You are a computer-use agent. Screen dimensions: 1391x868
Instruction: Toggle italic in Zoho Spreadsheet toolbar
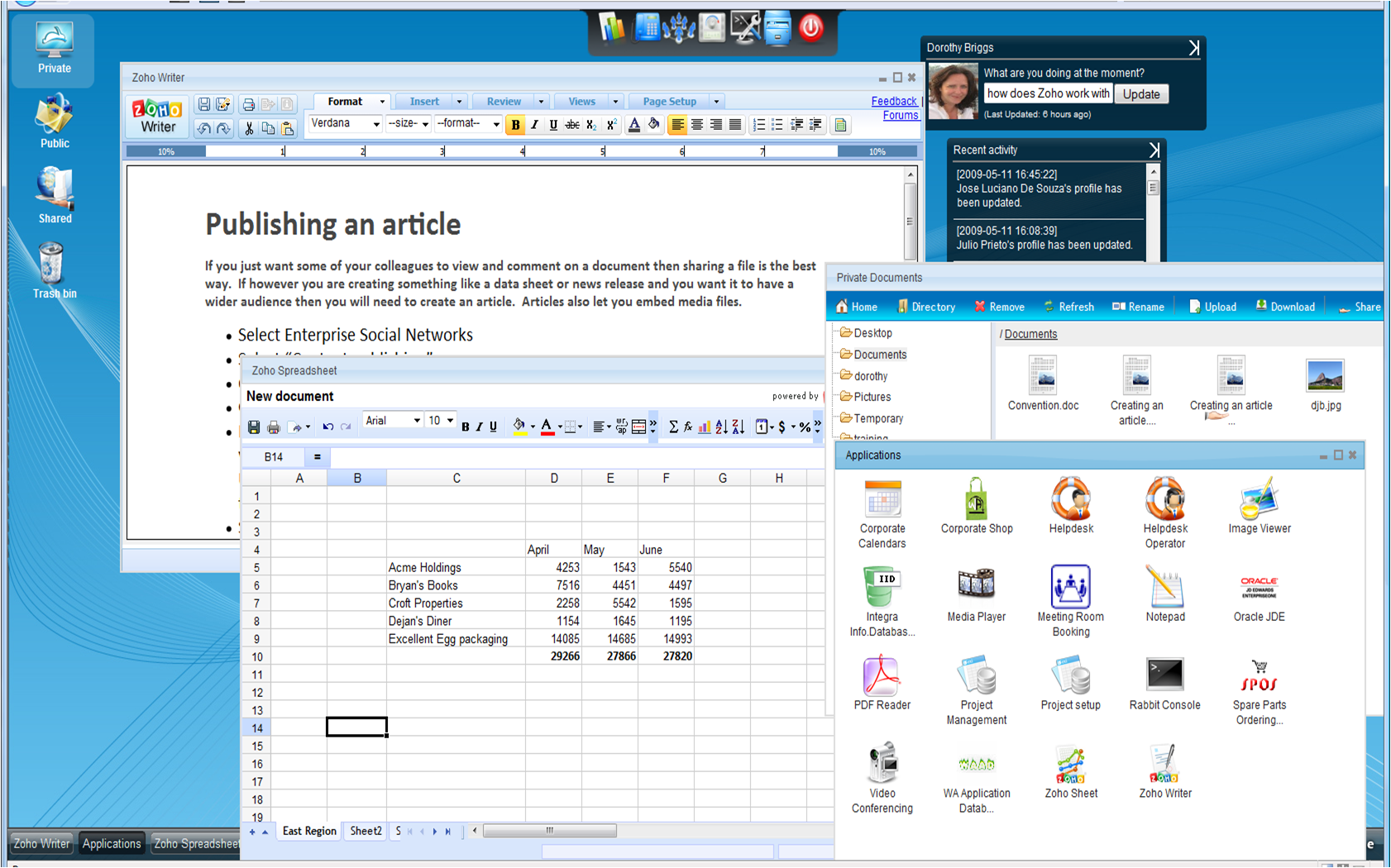tap(479, 427)
